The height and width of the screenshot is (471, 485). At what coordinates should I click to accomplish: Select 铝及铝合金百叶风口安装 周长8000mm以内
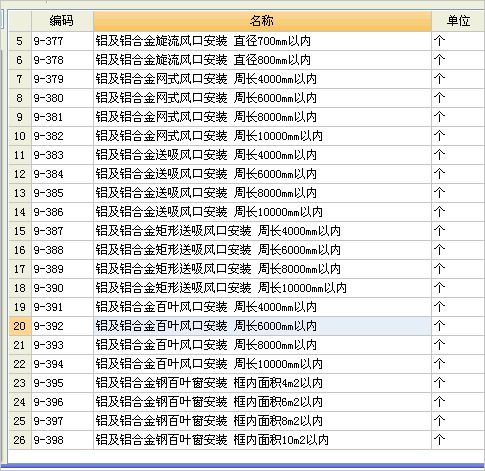tap(262, 345)
